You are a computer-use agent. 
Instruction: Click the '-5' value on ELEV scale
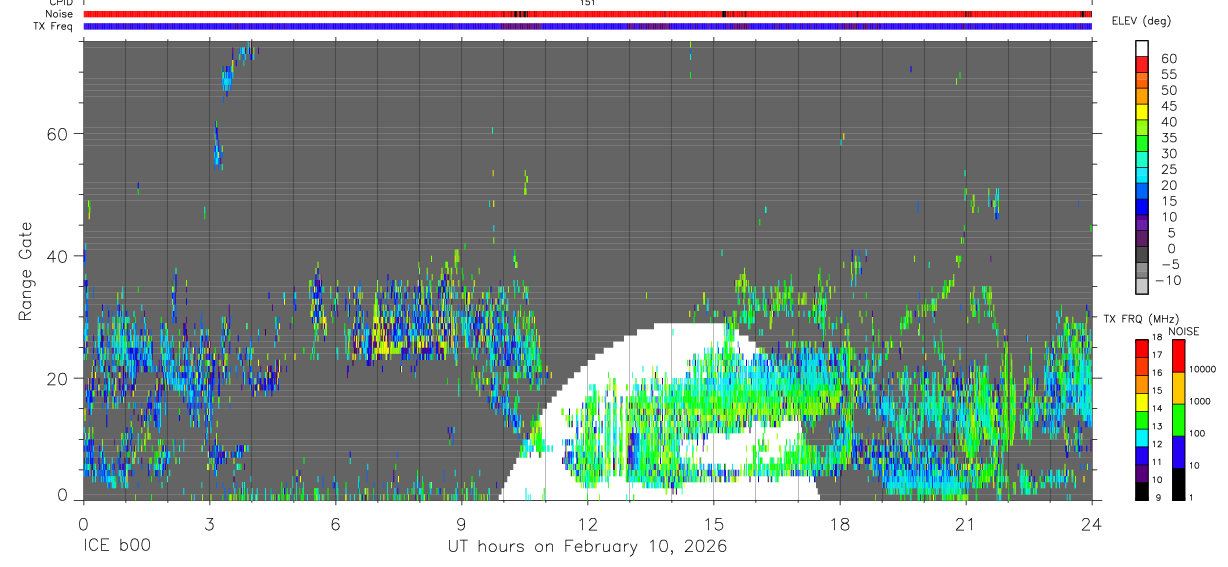[x=1169, y=264]
